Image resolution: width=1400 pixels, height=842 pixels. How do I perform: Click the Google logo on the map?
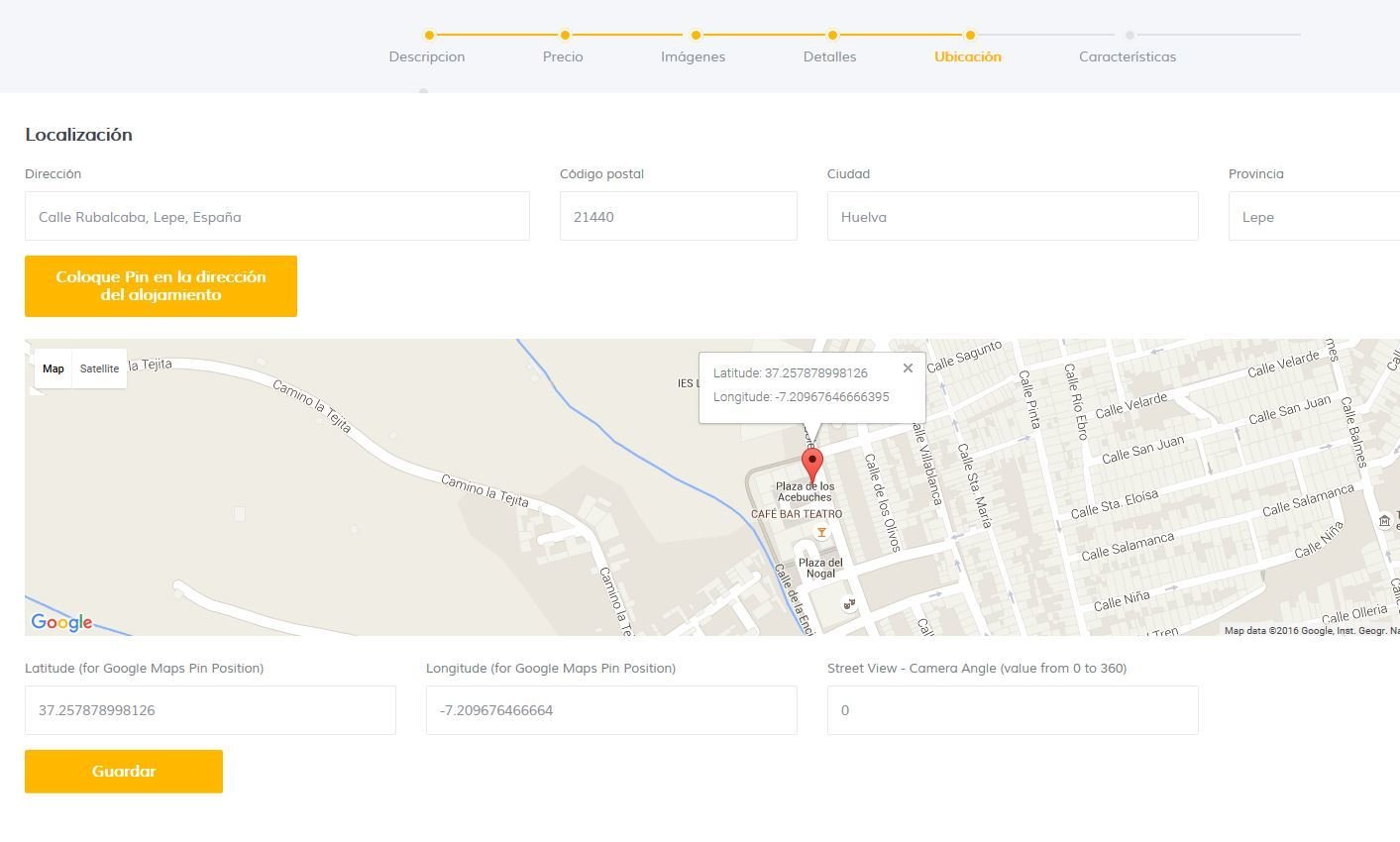pyautogui.click(x=61, y=622)
